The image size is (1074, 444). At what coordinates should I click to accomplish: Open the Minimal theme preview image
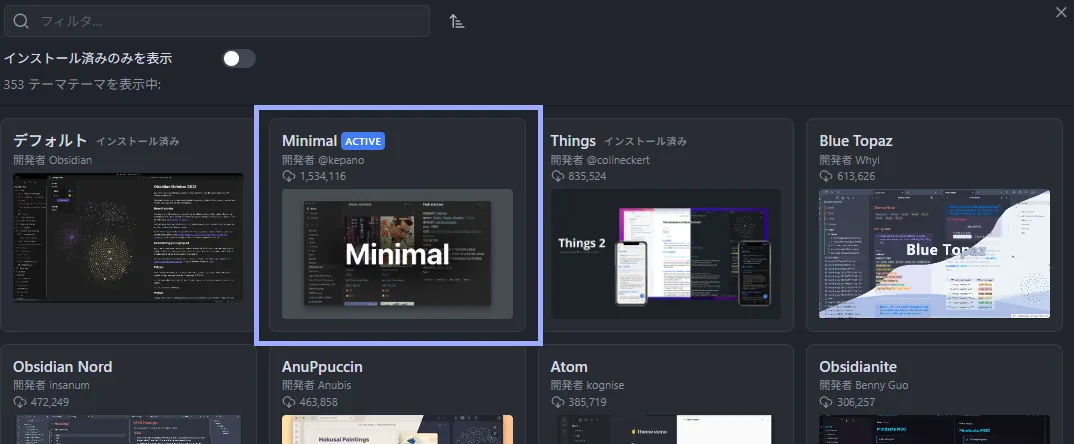click(x=397, y=254)
